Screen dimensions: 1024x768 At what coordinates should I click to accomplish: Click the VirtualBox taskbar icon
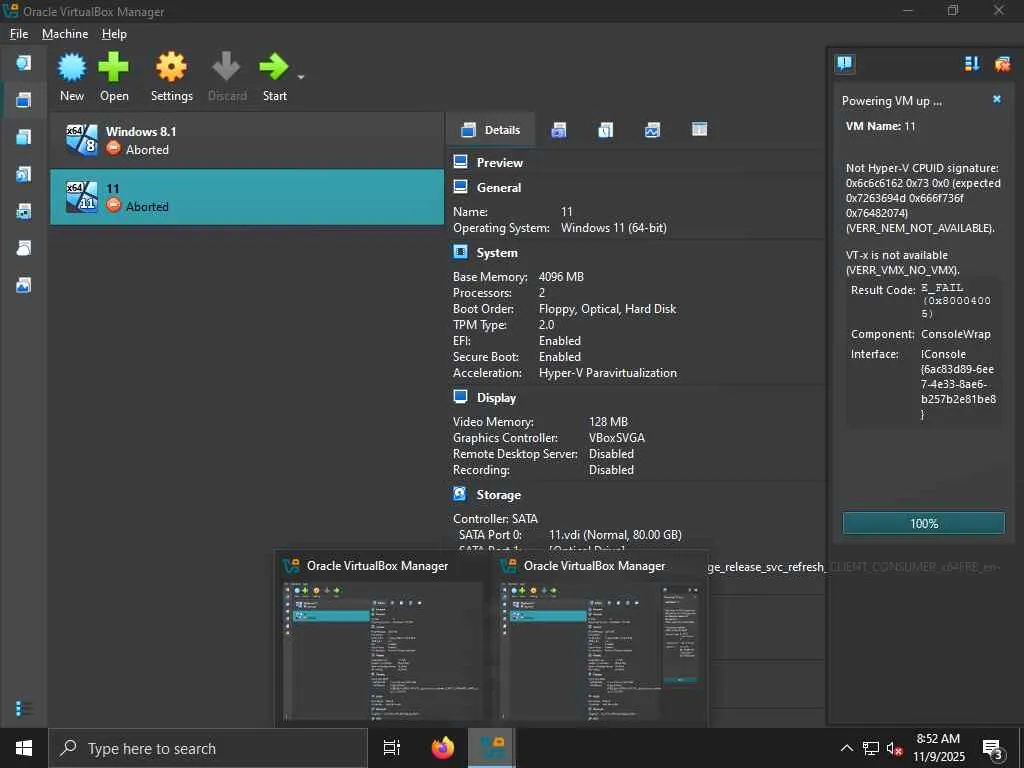[492, 748]
